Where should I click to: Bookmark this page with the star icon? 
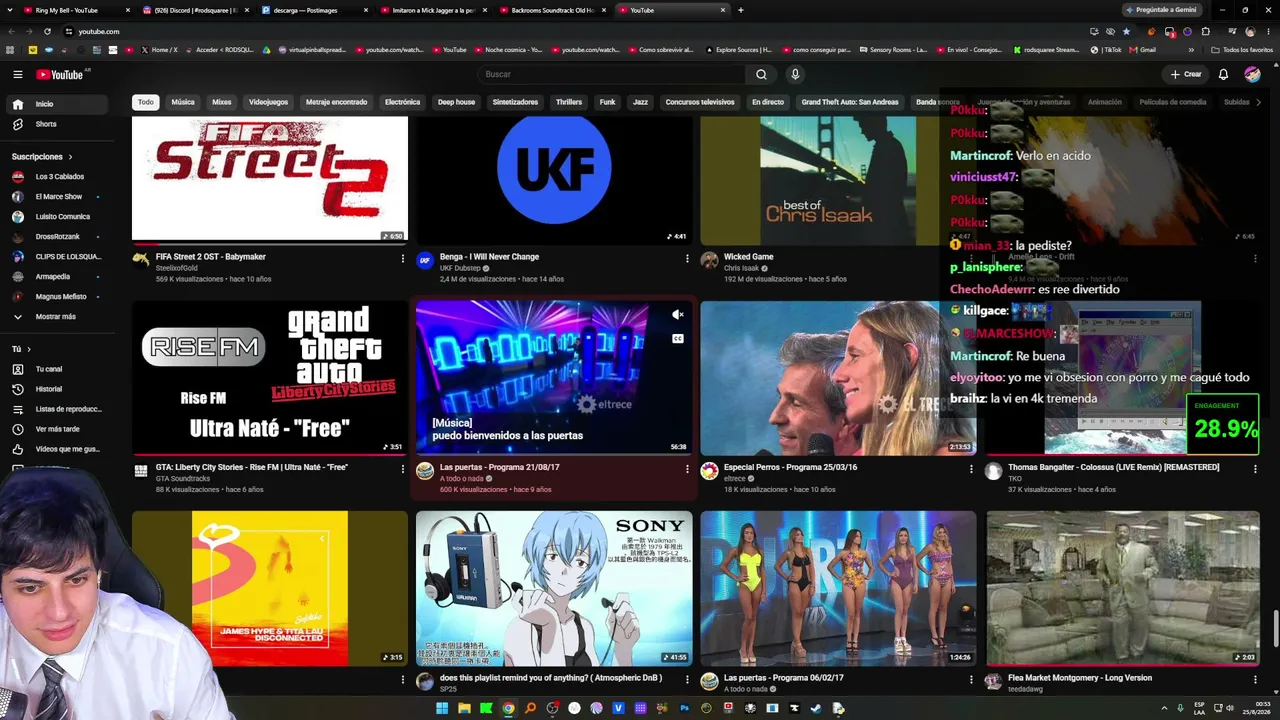point(1127,31)
